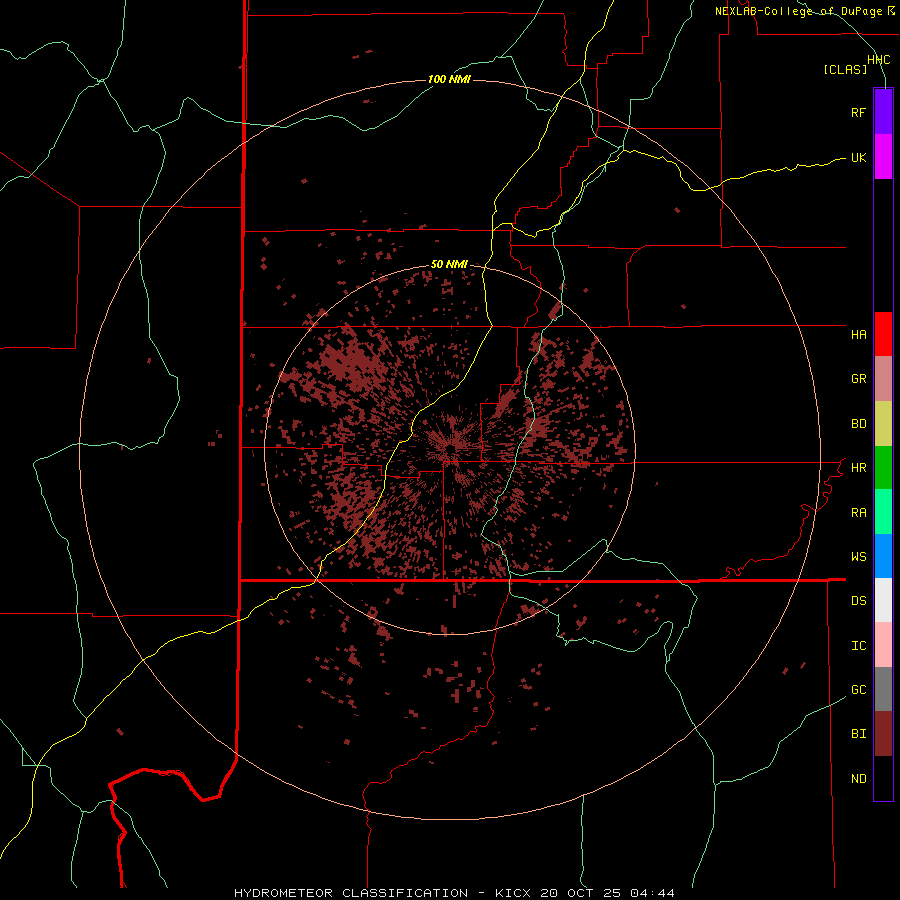Click the NEXLAB-College of DuPage text
This screenshot has width=900, height=900.
[798, 11]
